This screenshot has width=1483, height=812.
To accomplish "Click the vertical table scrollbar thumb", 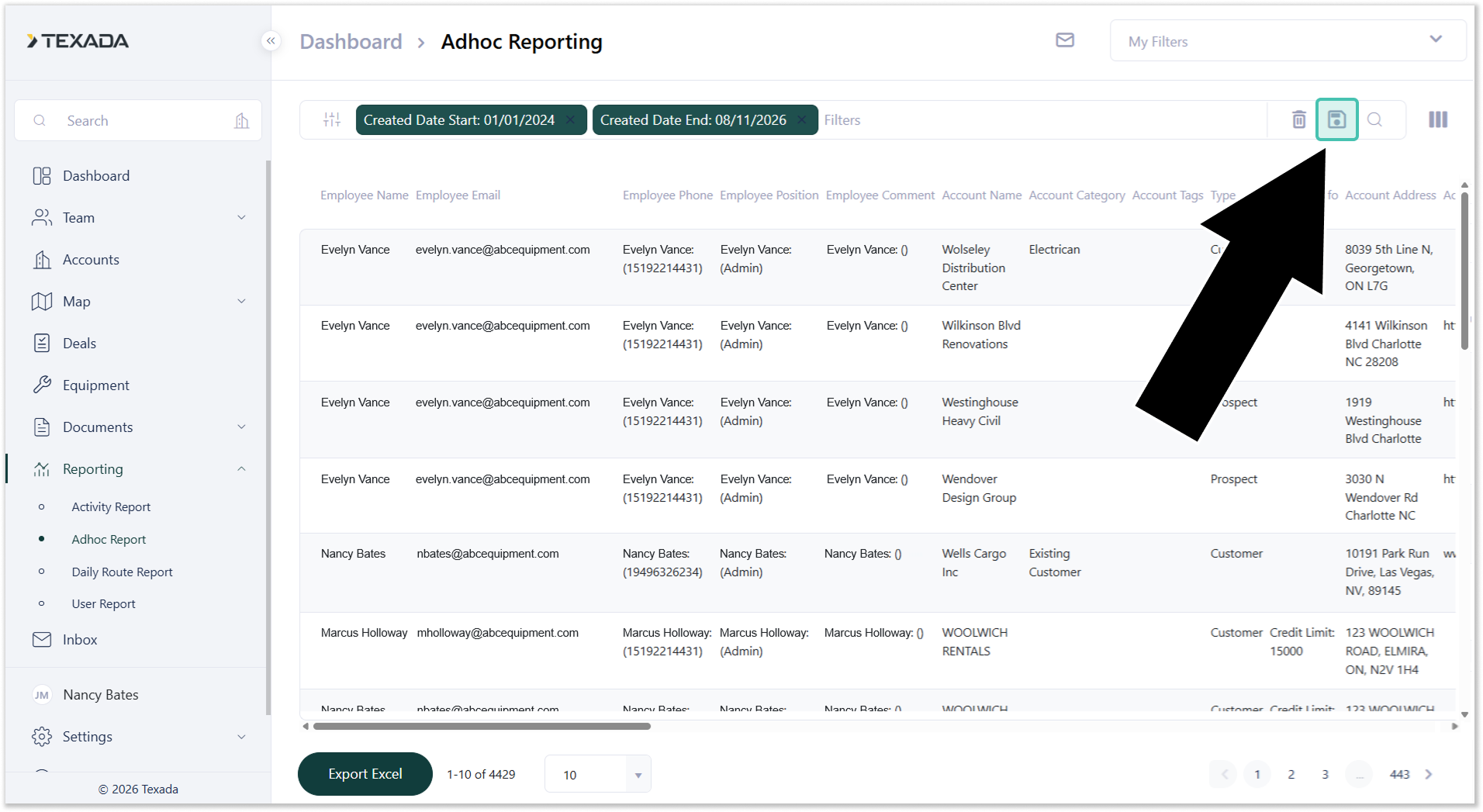I will [x=1464, y=271].
